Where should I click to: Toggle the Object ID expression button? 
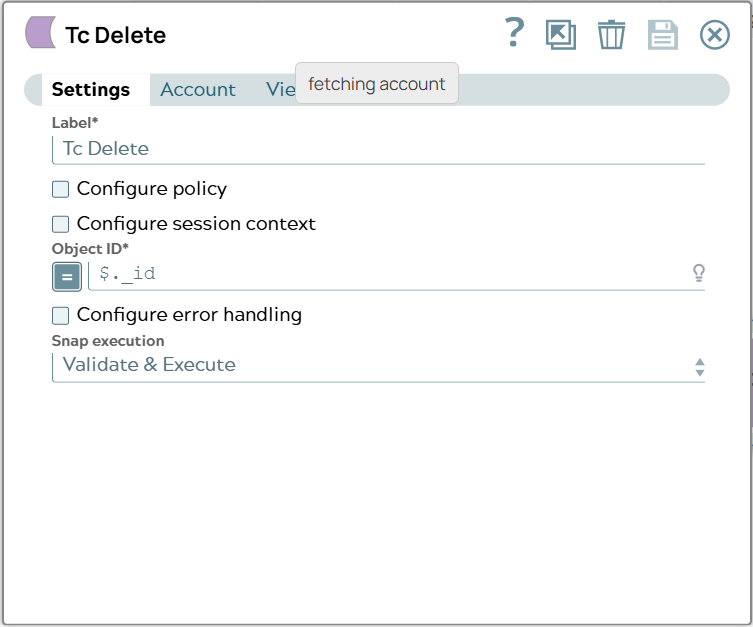point(67,277)
